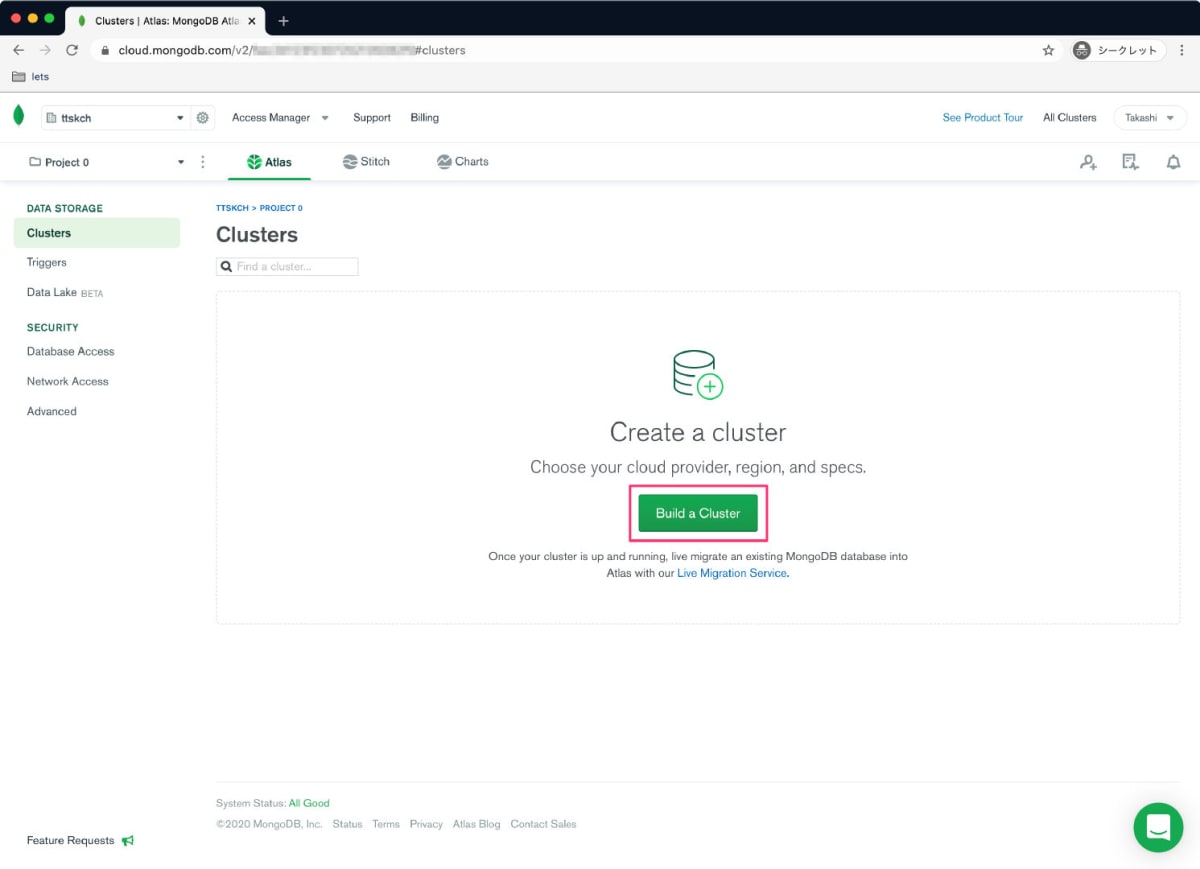Open the project activity feed icon
This screenshot has height=869, width=1200.
(1131, 162)
